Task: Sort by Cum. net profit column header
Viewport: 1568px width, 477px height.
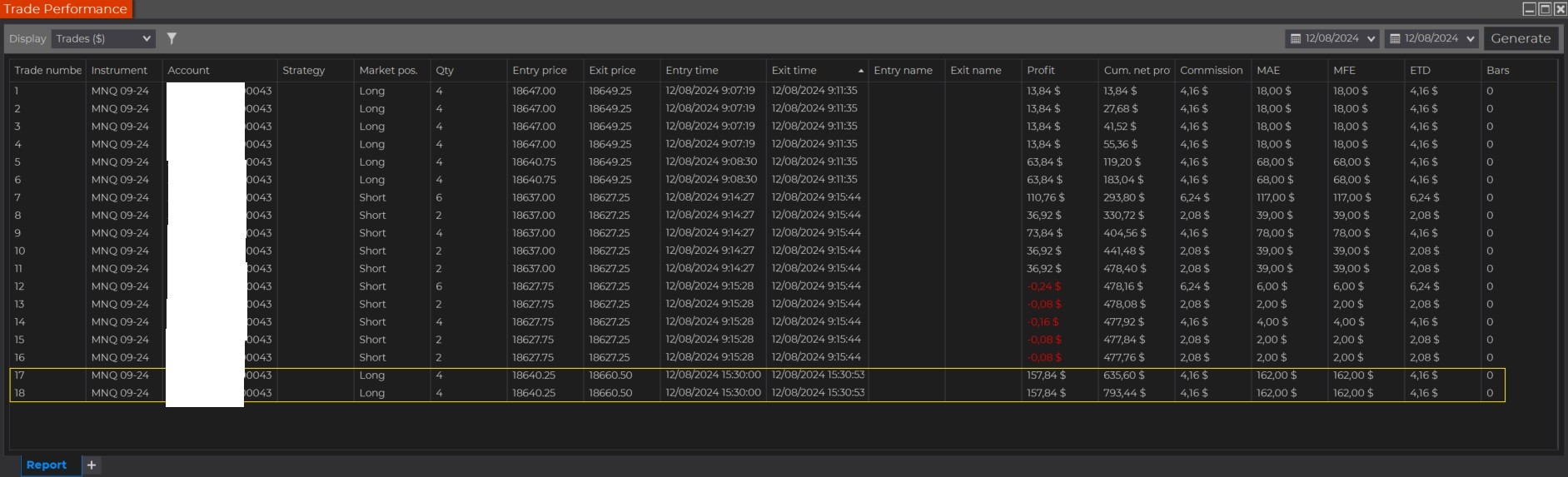Action: [x=1136, y=71]
